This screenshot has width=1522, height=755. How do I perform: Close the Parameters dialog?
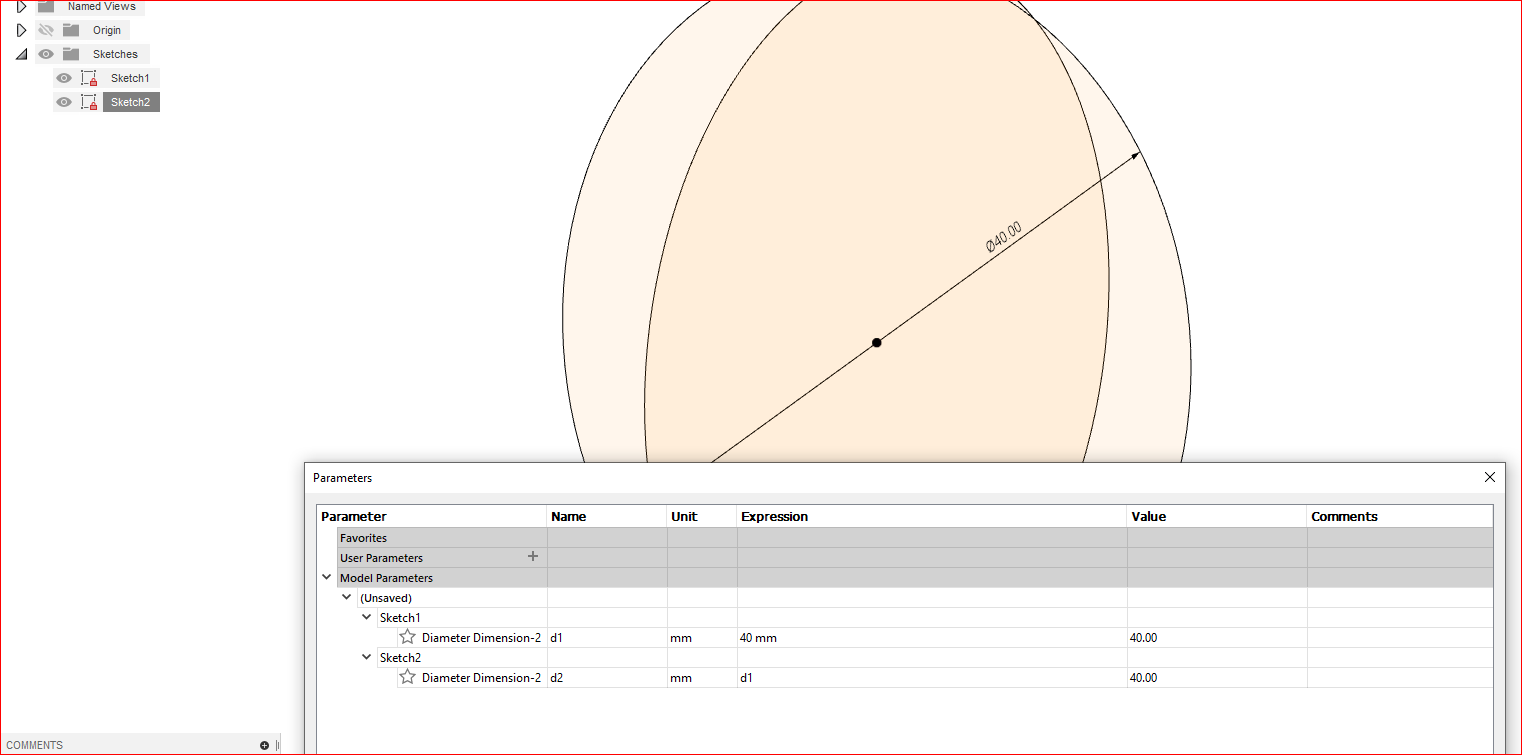click(x=1490, y=477)
